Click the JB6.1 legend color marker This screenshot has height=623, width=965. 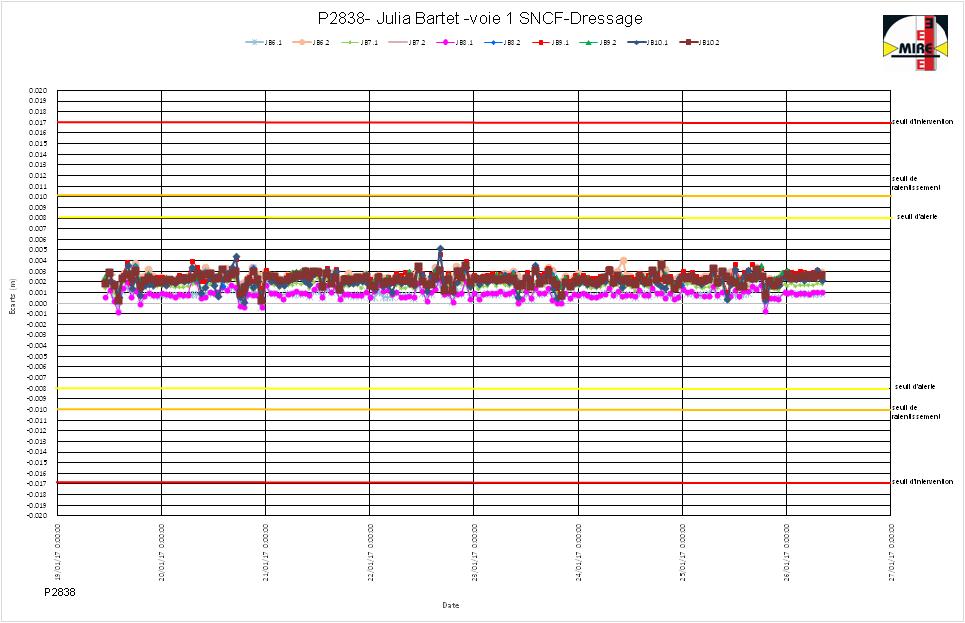point(254,42)
